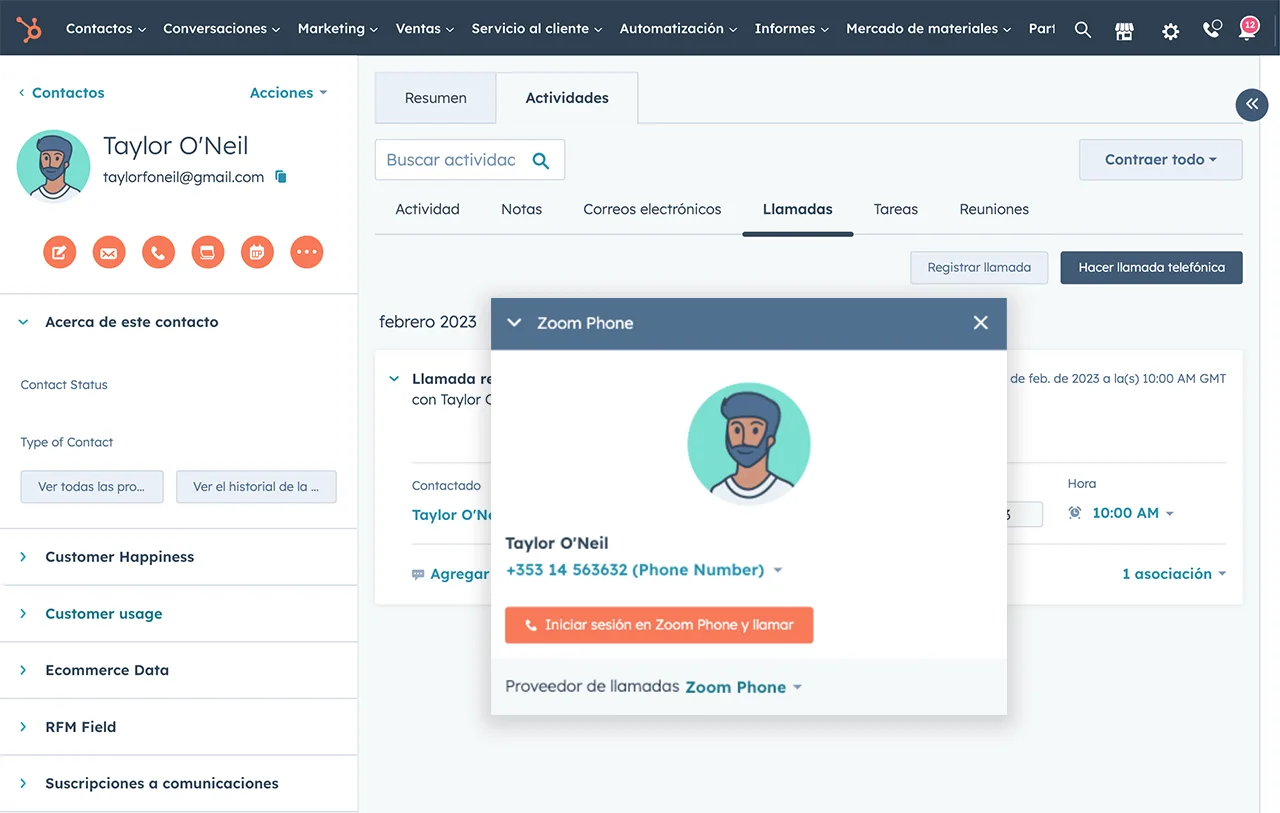Open the phone number dropdown +353 14 563632
1280x813 pixels.
click(x=644, y=570)
